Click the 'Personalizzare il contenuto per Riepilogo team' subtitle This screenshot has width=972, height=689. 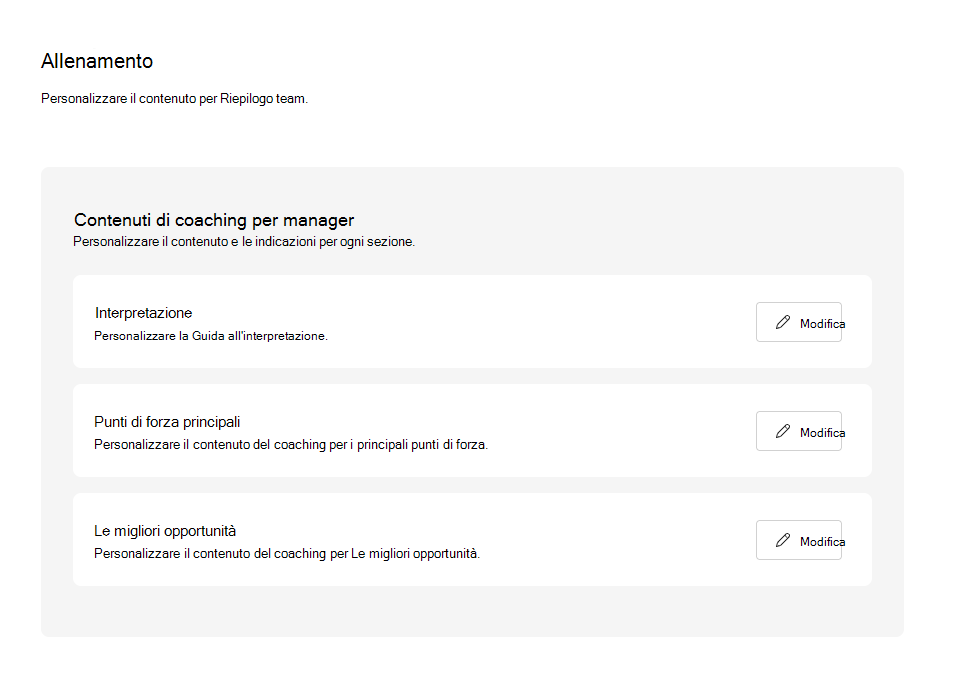174,99
